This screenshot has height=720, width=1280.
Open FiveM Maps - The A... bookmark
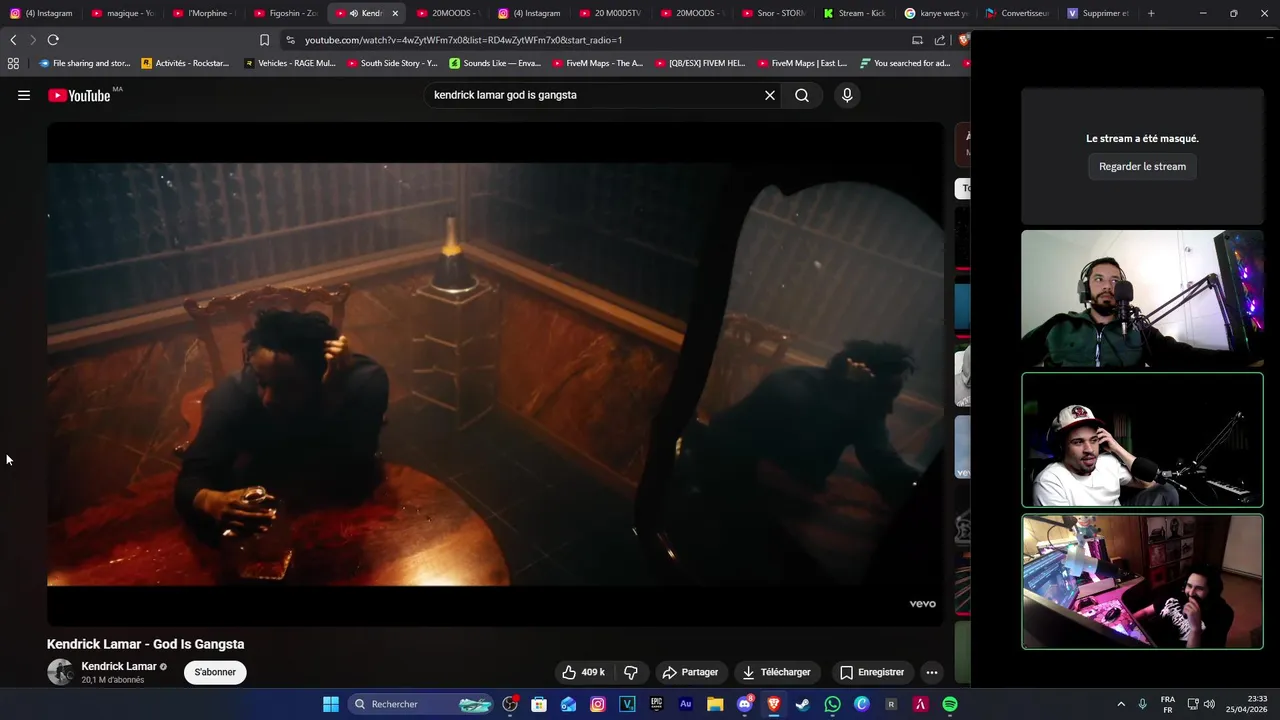[x=597, y=63]
